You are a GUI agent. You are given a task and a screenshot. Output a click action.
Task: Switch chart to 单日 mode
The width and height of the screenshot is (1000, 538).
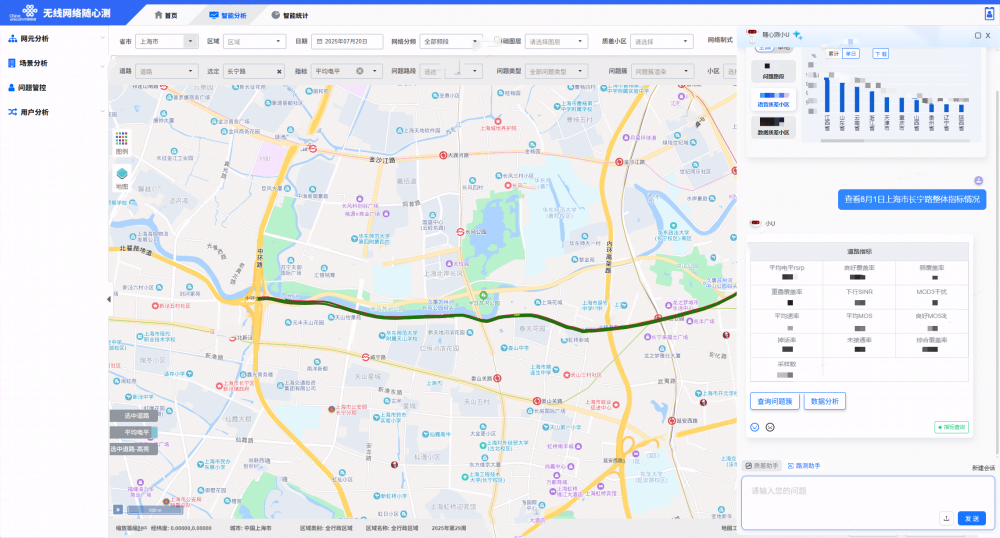850,54
